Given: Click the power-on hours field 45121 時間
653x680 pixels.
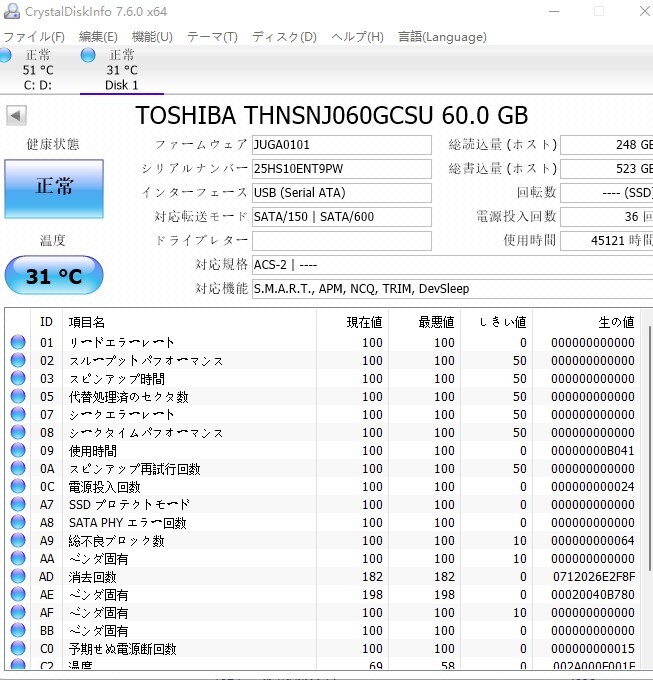Looking at the screenshot, I should (607, 241).
